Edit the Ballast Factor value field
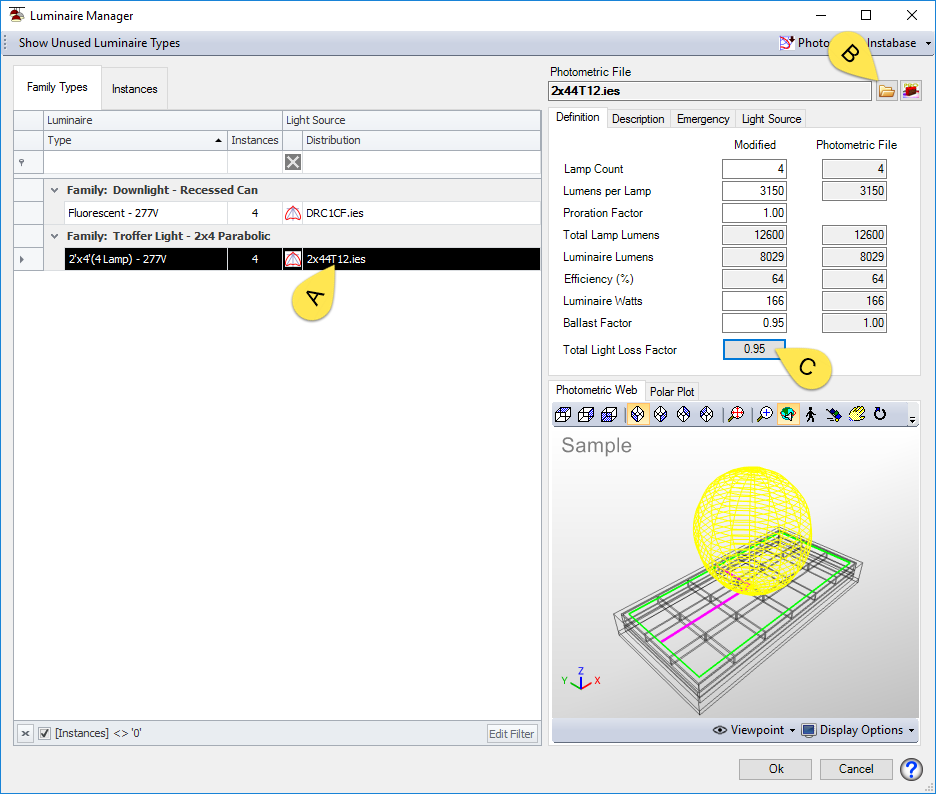 coord(753,322)
